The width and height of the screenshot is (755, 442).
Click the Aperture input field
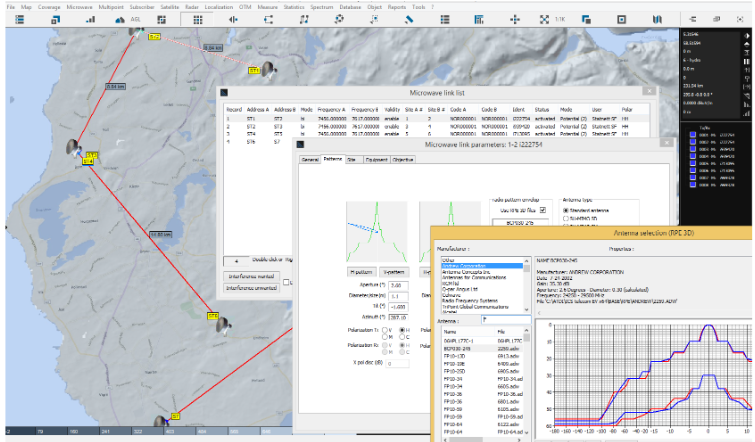pyautogui.click(x=397, y=286)
